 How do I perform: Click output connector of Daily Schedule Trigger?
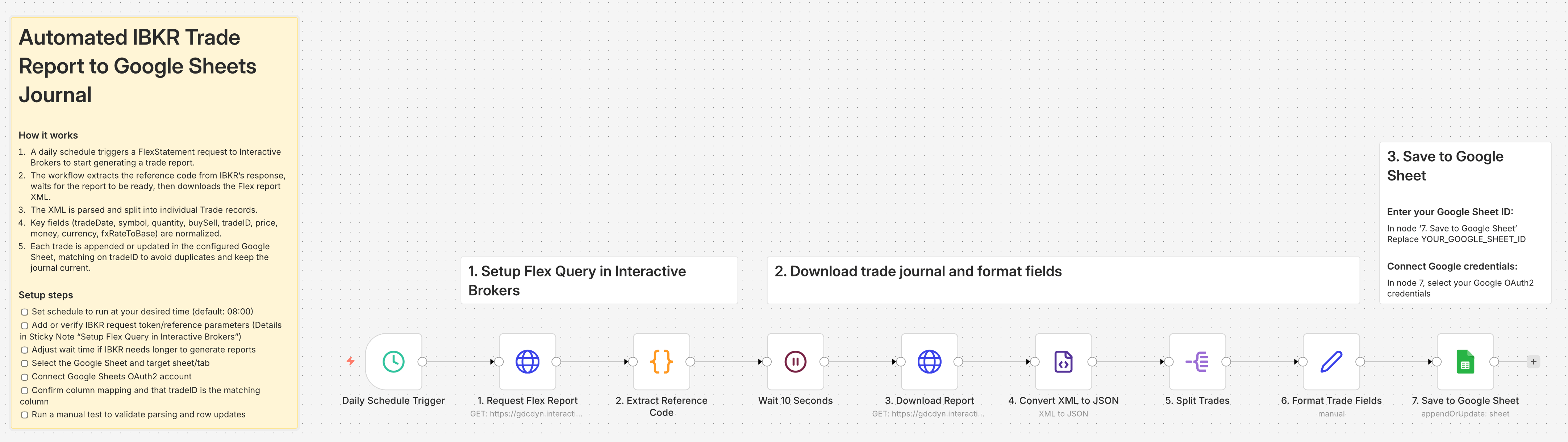pyautogui.click(x=422, y=362)
